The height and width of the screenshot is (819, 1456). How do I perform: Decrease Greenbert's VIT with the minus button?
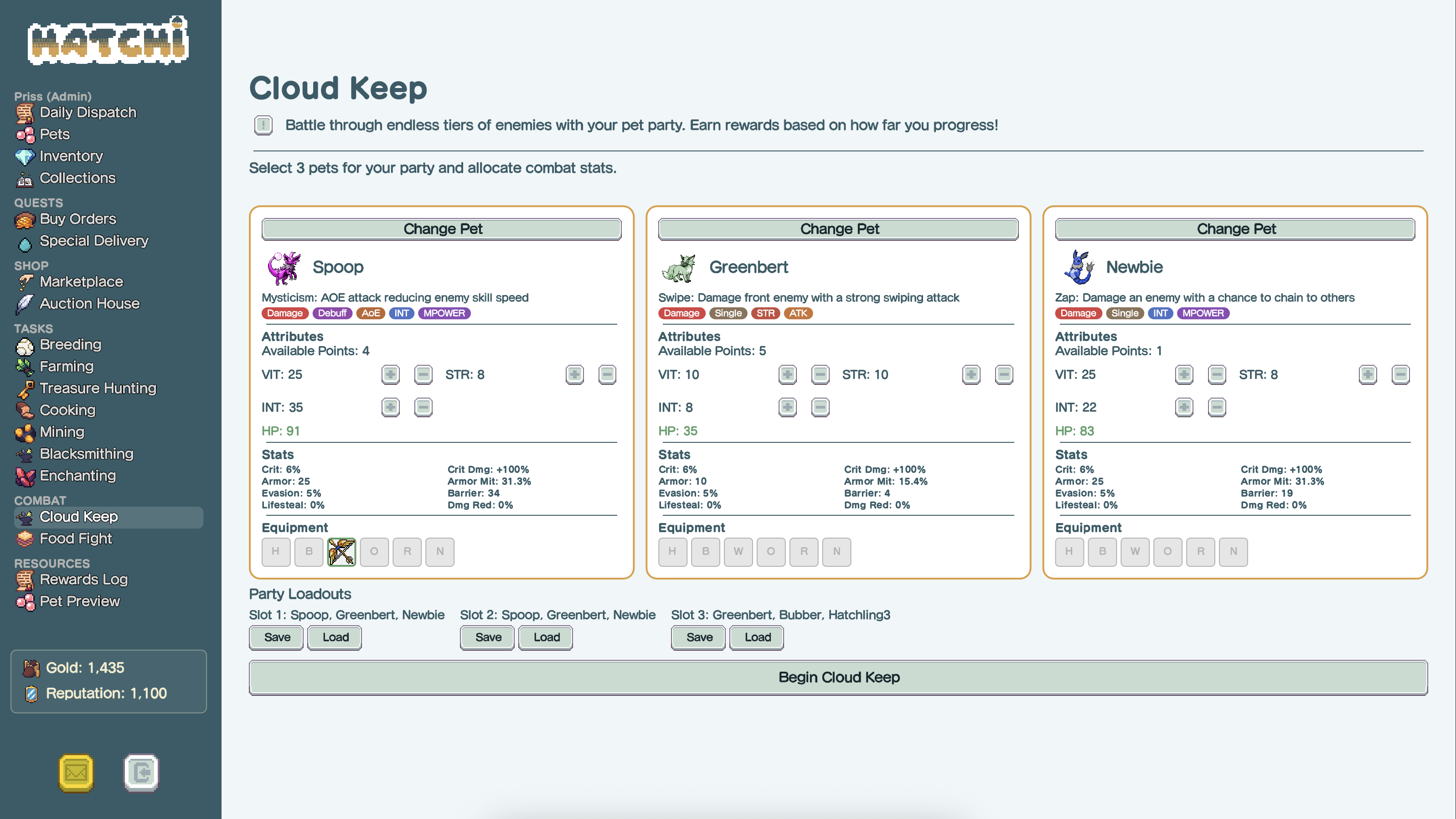coord(820,374)
